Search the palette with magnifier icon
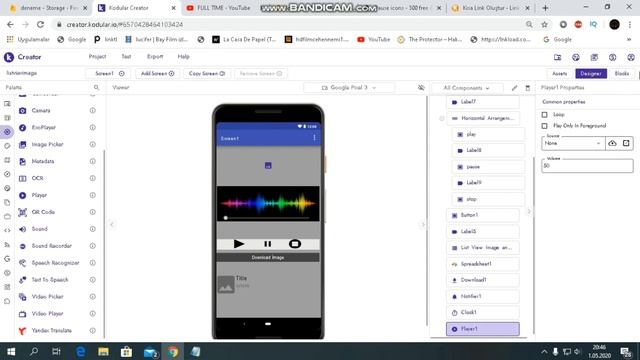The width and height of the screenshot is (640, 360). pos(96,87)
